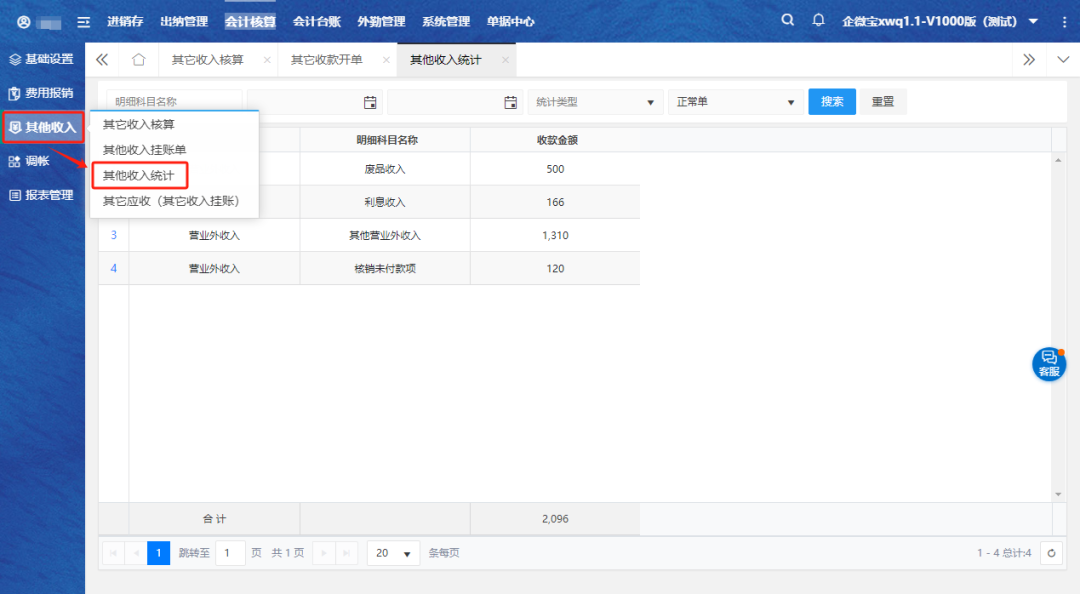This screenshot has height=594, width=1080.
Task: Go to previous page arrow
Action: [136, 553]
